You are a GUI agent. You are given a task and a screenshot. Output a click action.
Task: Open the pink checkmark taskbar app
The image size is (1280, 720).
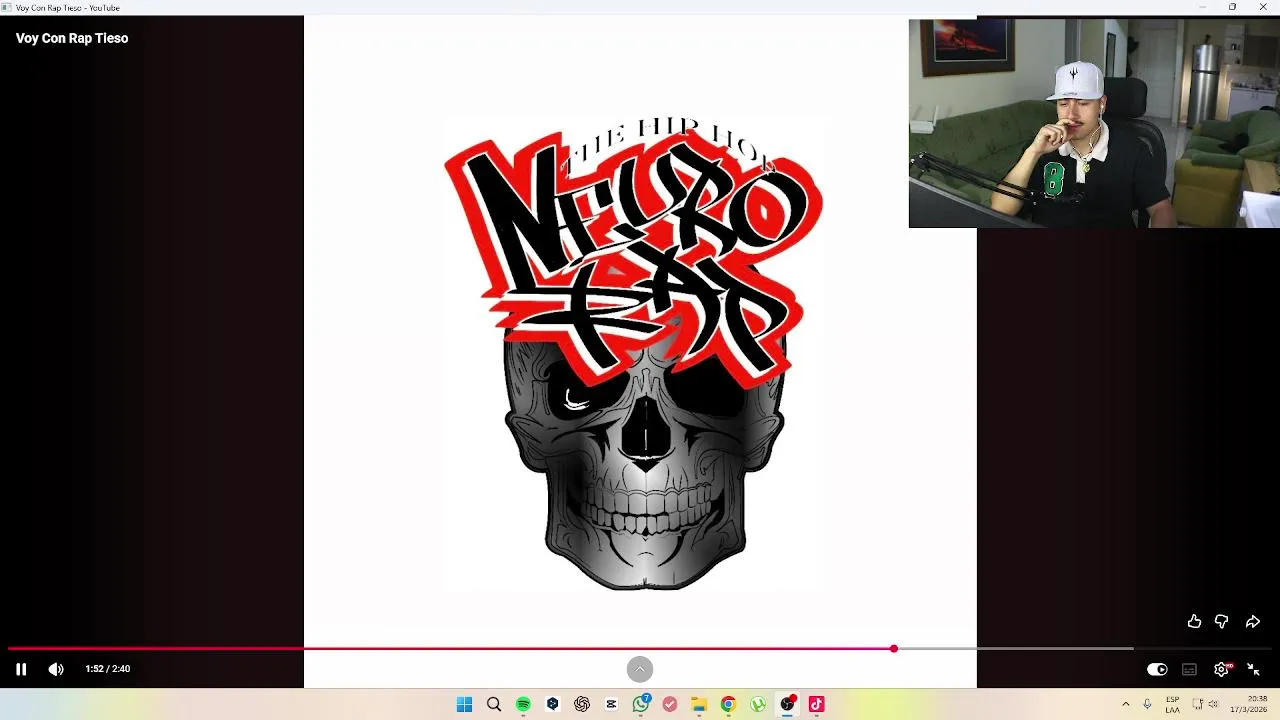coord(670,705)
